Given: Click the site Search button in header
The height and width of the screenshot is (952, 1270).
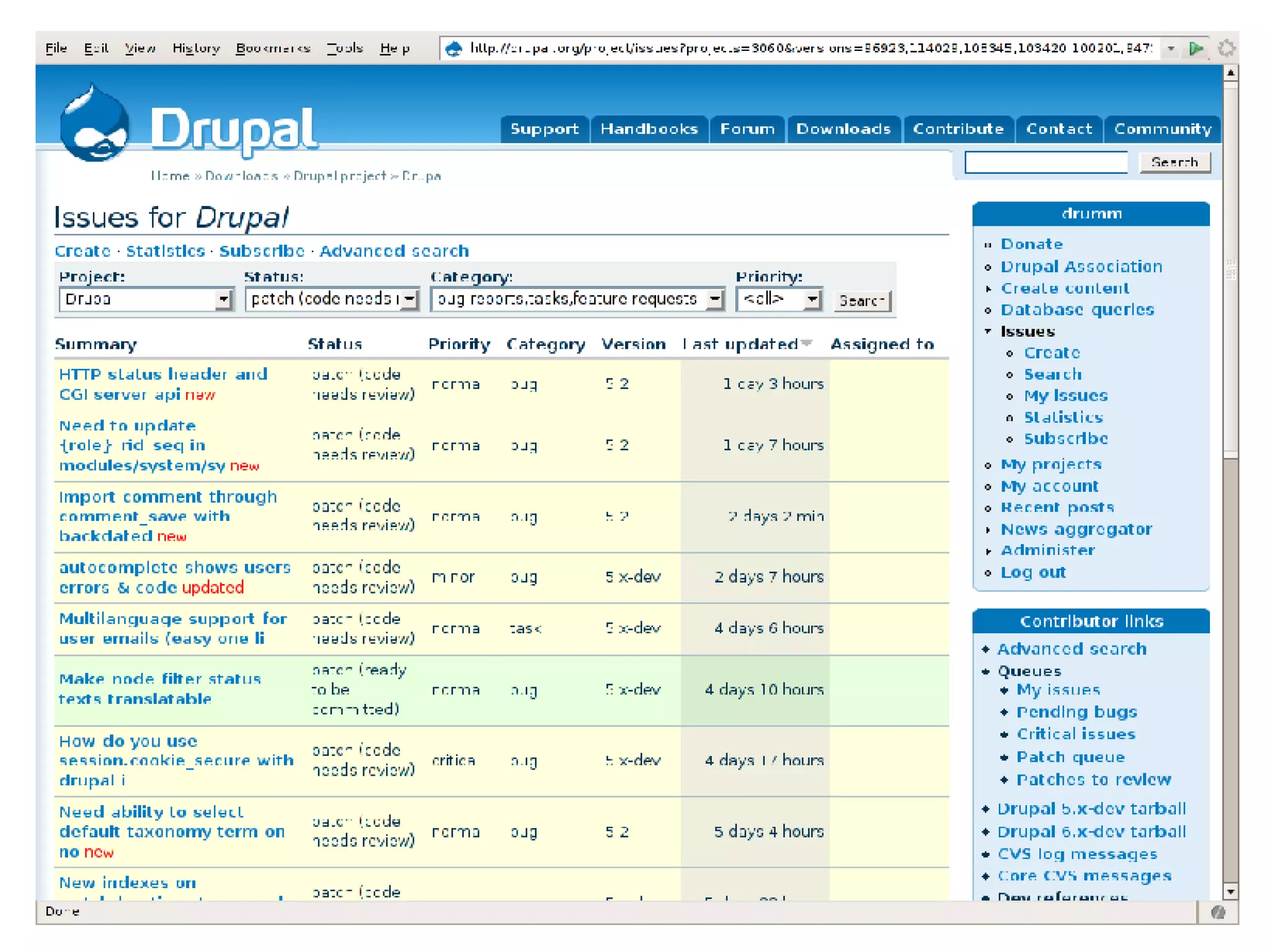Looking at the screenshot, I should (1175, 162).
